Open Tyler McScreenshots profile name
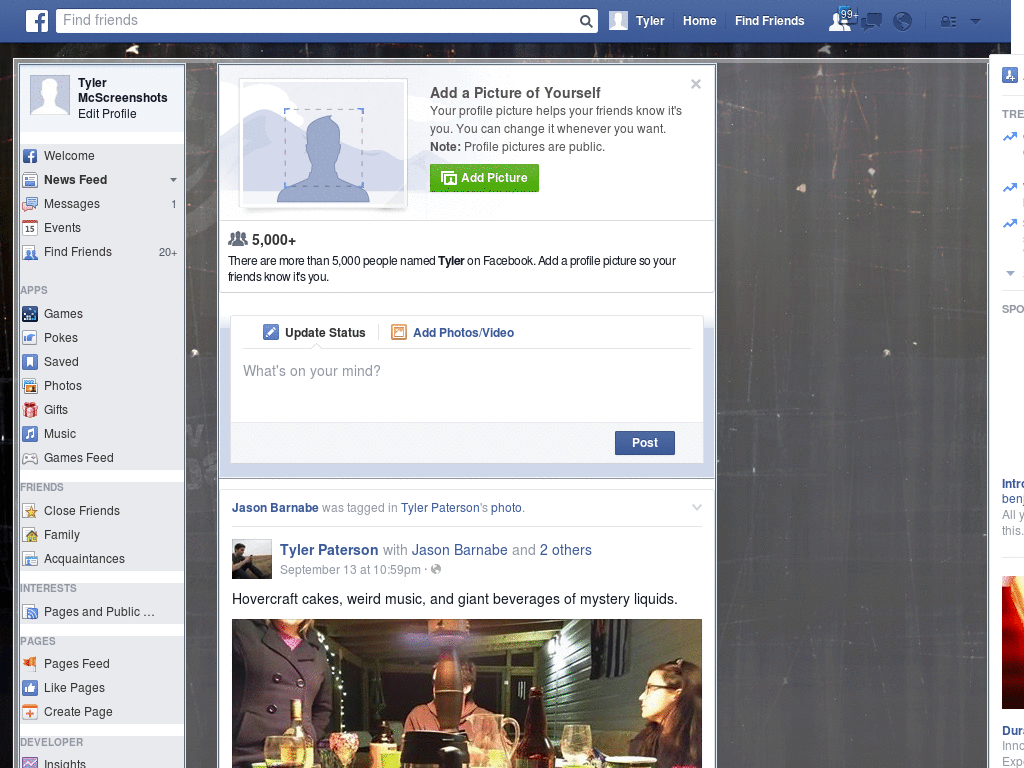This screenshot has height=768, width=1024. pyautogui.click(x=123, y=90)
